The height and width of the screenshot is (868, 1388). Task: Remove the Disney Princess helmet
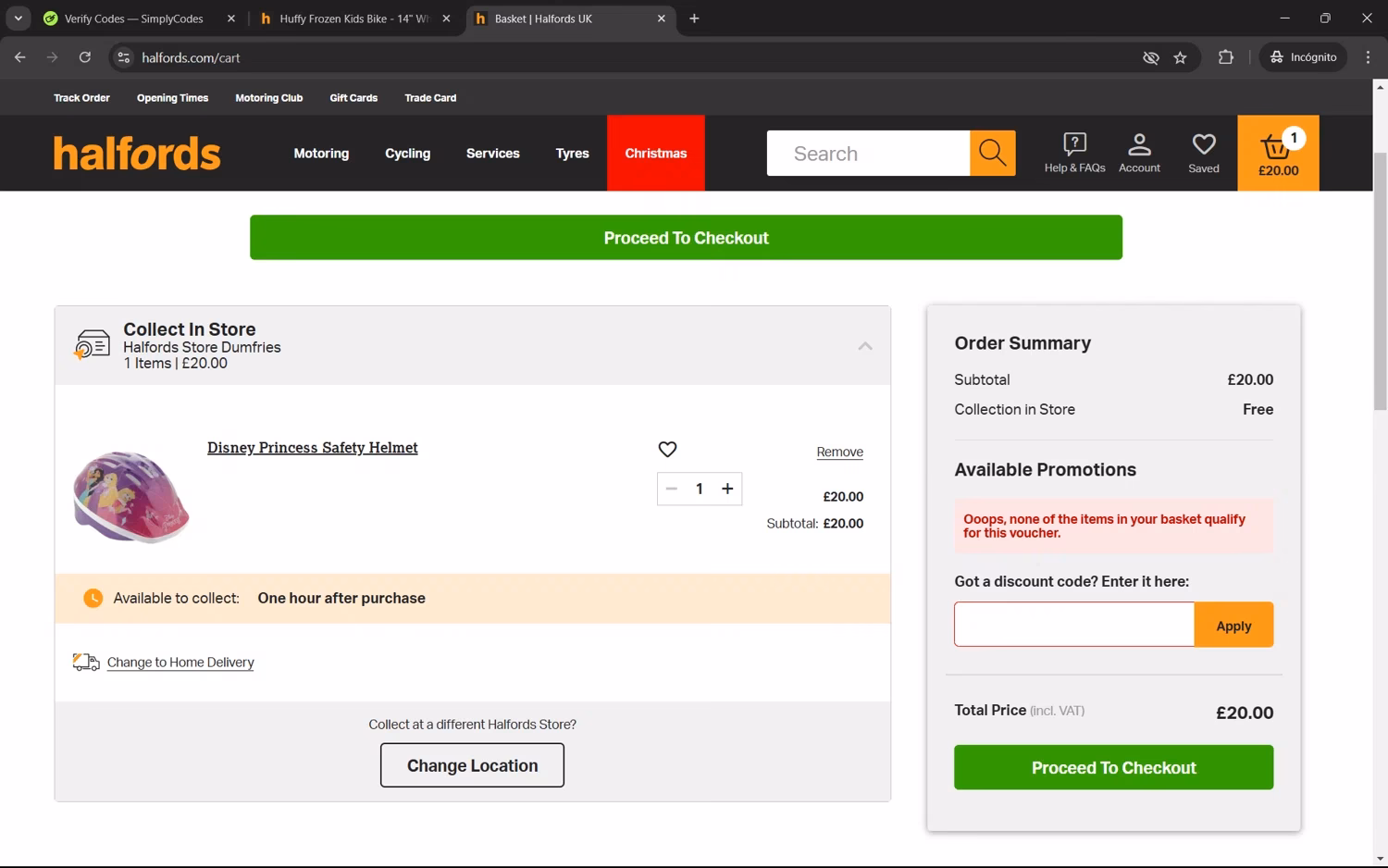(x=839, y=453)
